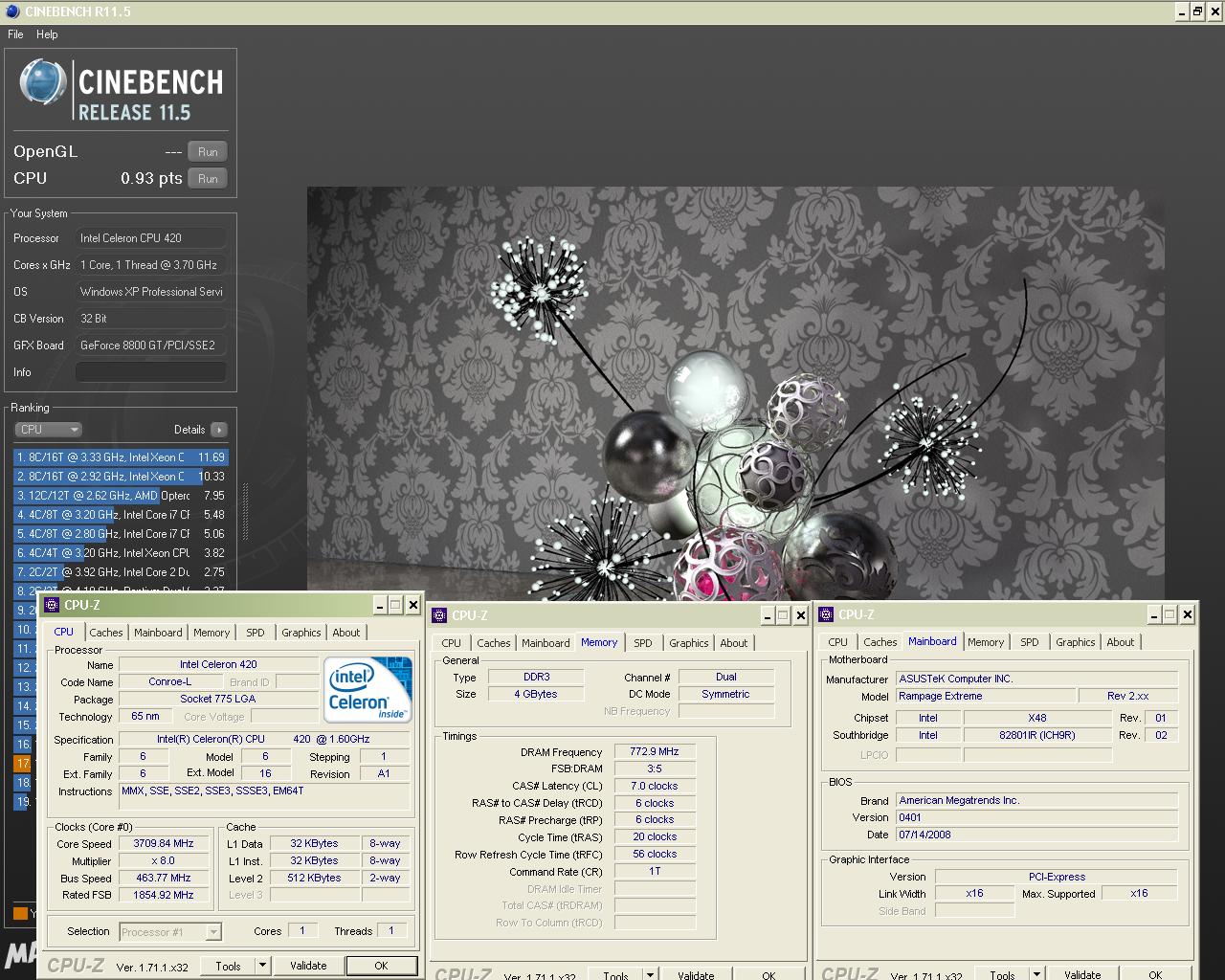Click motherboard model Rampage Extreme field

(985, 696)
